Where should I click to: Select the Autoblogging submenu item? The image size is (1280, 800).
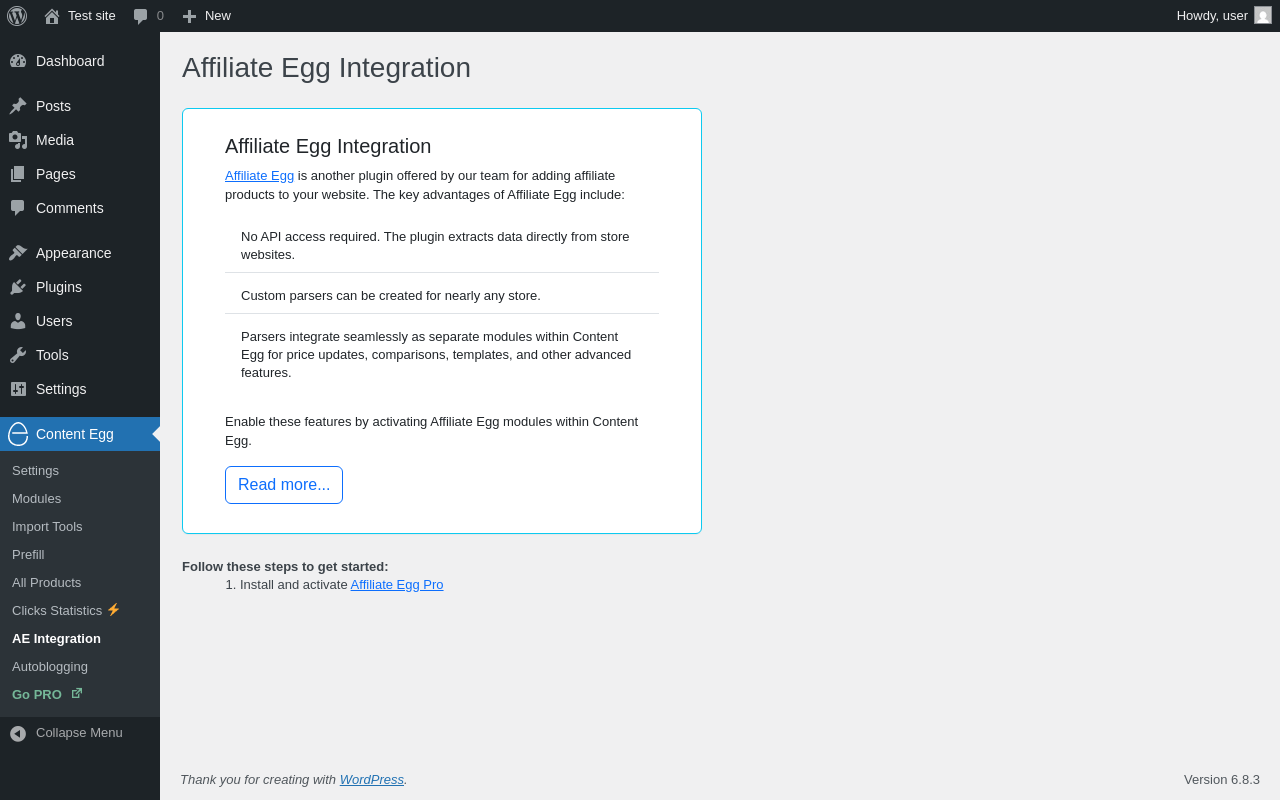coord(50,666)
